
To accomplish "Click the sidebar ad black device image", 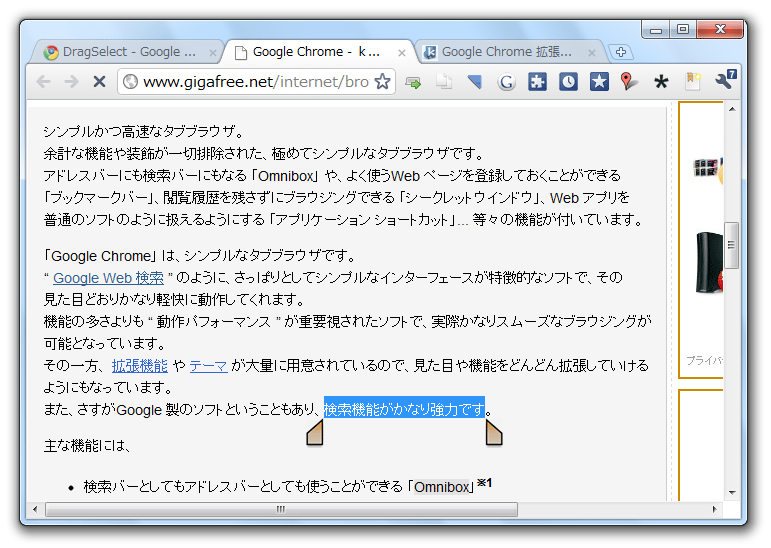I will tap(710, 263).
